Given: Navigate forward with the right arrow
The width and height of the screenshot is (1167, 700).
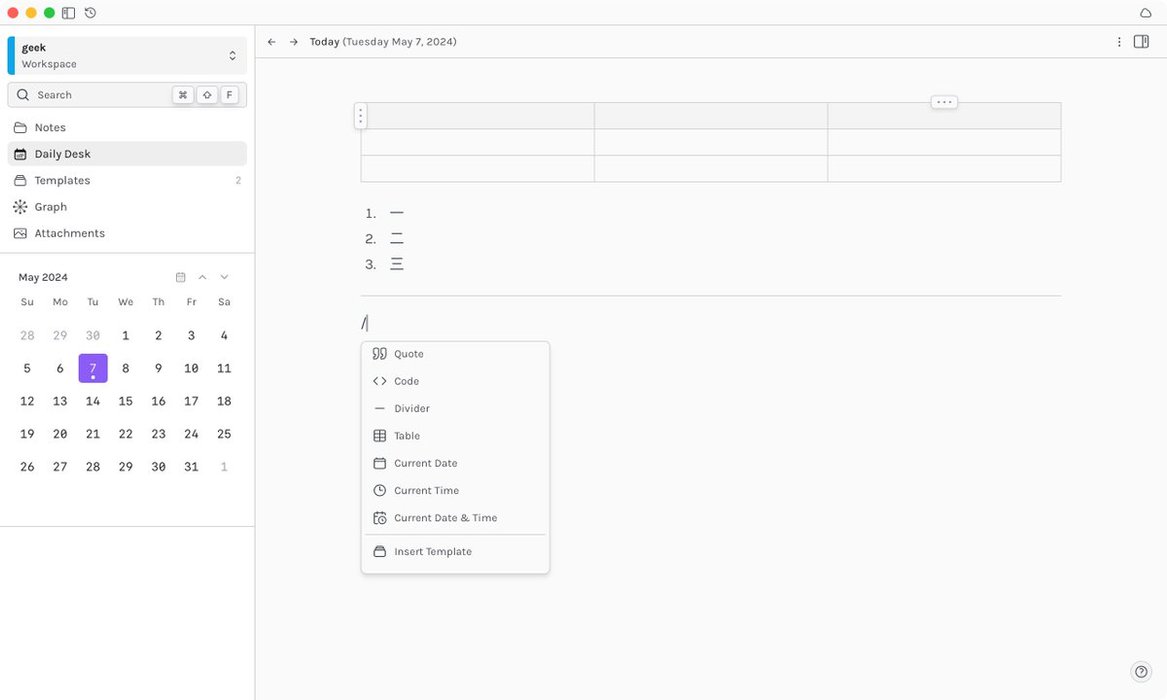Looking at the screenshot, I should [x=294, y=42].
